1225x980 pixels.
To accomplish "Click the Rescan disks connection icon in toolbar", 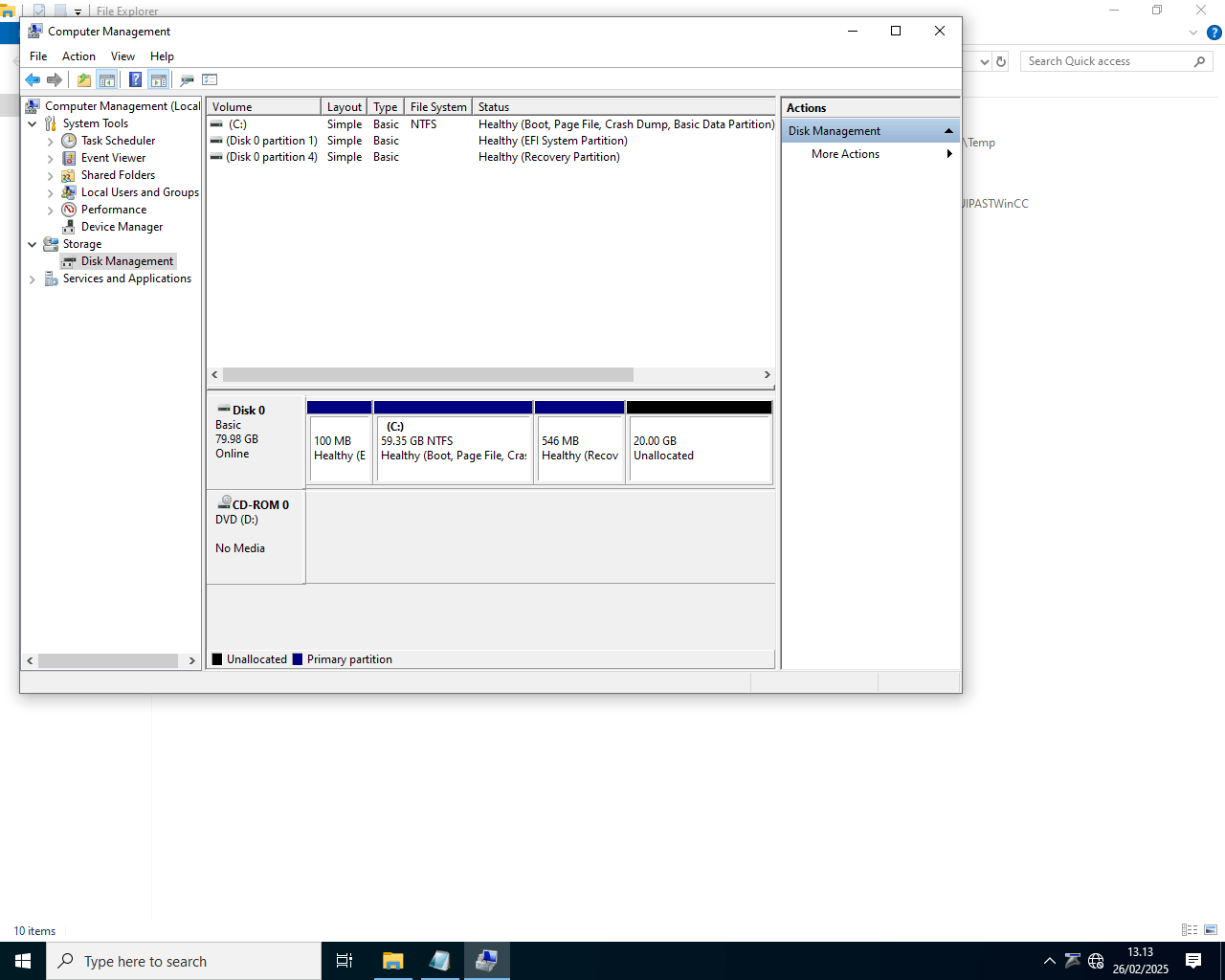I will (x=188, y=80).
